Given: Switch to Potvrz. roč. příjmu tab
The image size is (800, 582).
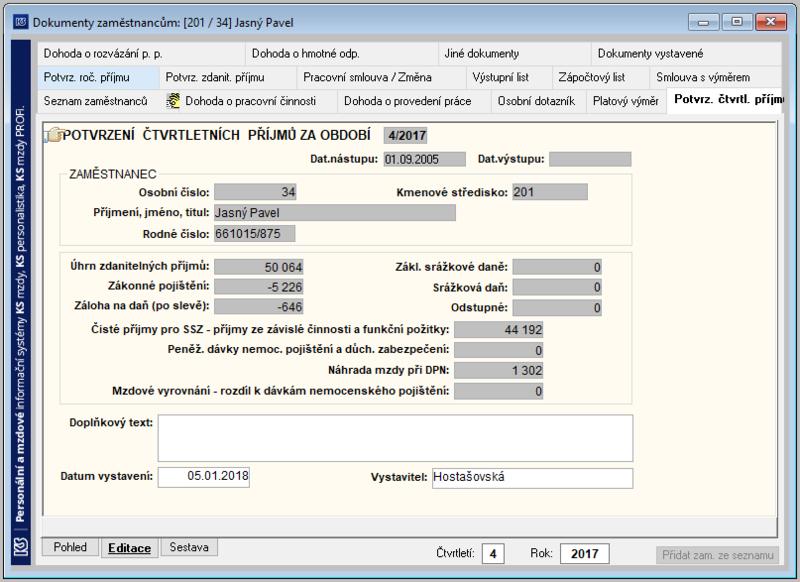Looking at the screenshot, I should (x=98, y=78).
